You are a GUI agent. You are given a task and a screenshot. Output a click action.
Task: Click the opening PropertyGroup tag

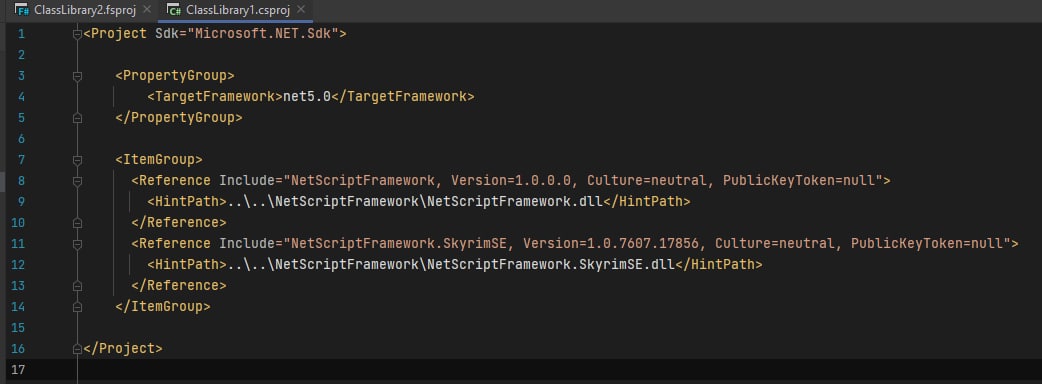(175, 76)
